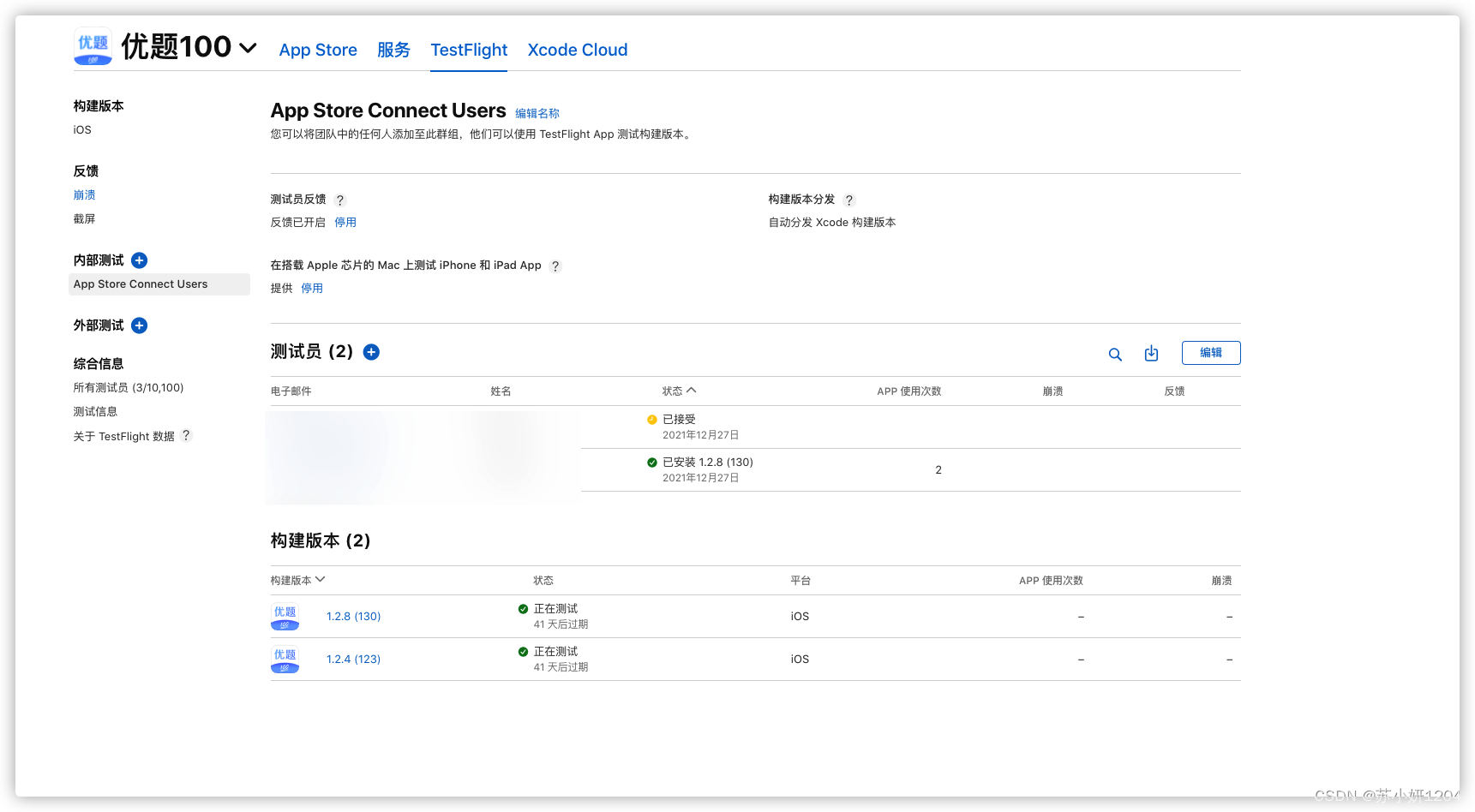Screen dimensions: 1475x812
Task: Click the green 已安装 1.2.8 (130) status icon
Action: pyautogui.click(x=652, y=463)
